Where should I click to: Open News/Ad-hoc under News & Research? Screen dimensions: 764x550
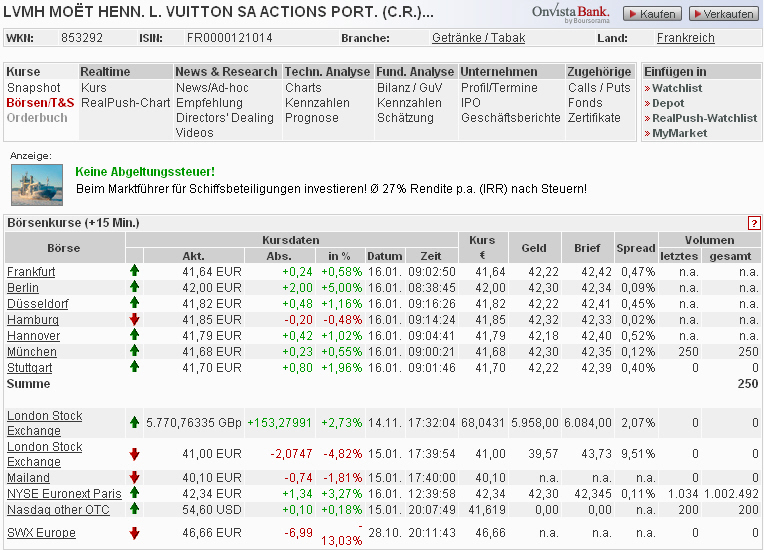coord(212,88)
